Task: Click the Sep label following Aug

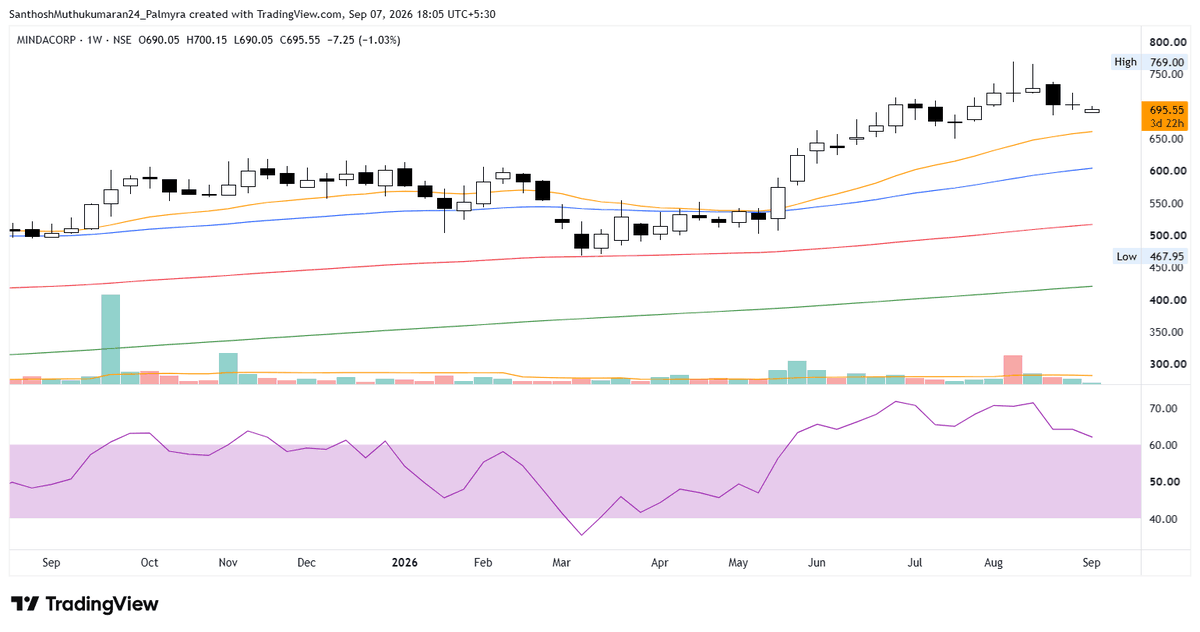Action: coord(1091,563)
